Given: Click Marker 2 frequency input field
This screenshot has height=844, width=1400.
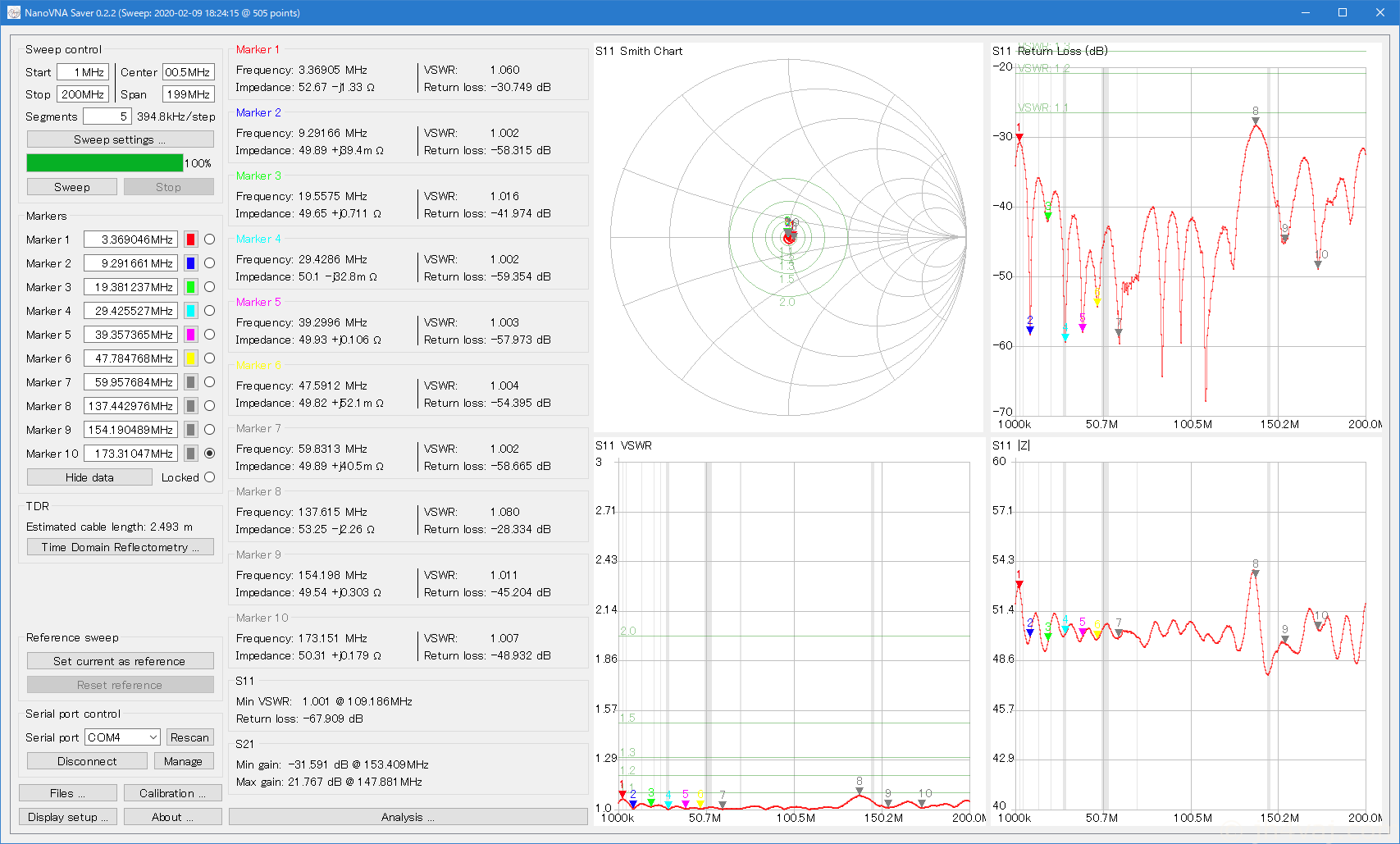Looking at the screenshot, I should click(130, 263).
